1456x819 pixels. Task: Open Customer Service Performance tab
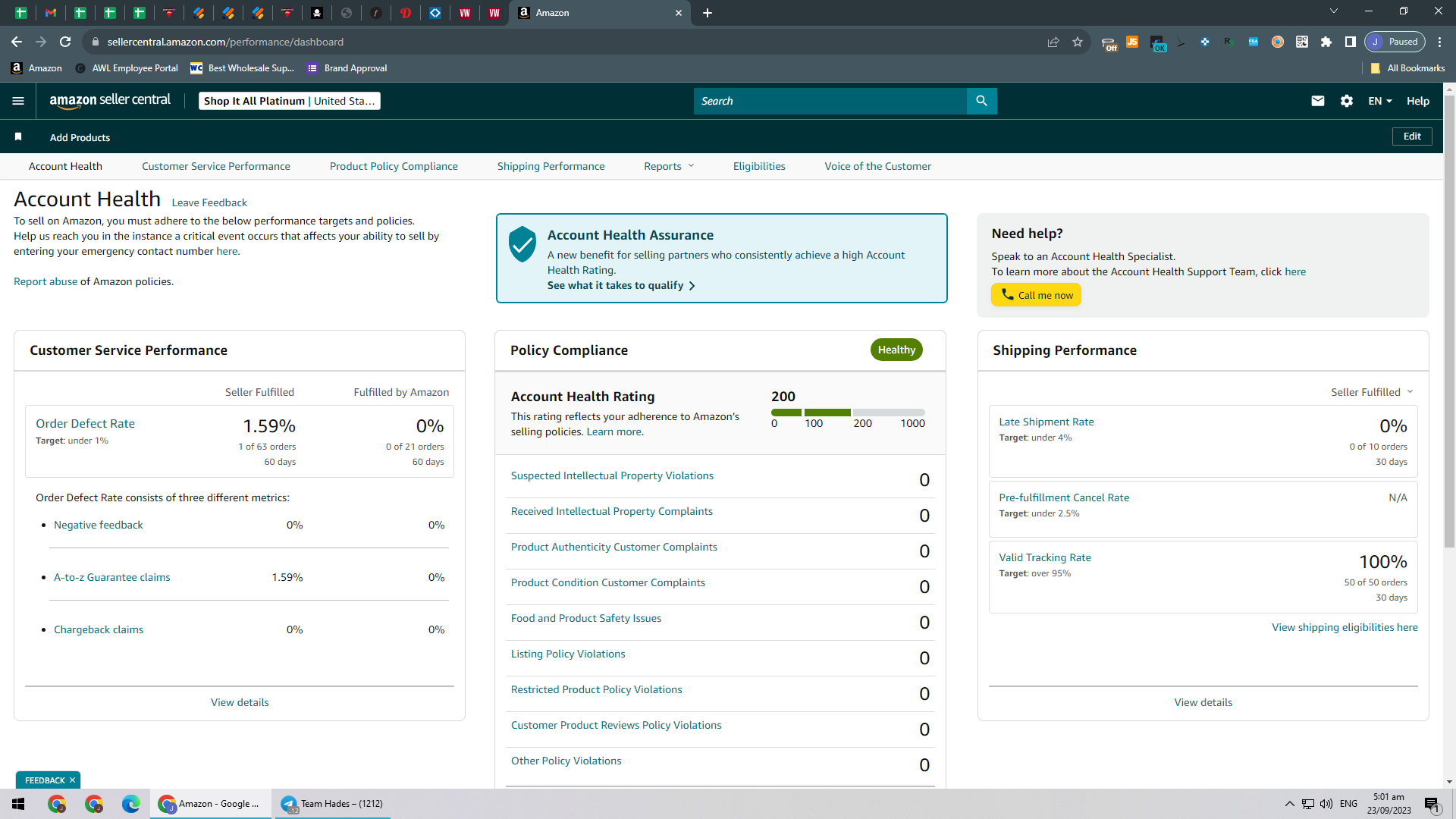pos(216,166)
